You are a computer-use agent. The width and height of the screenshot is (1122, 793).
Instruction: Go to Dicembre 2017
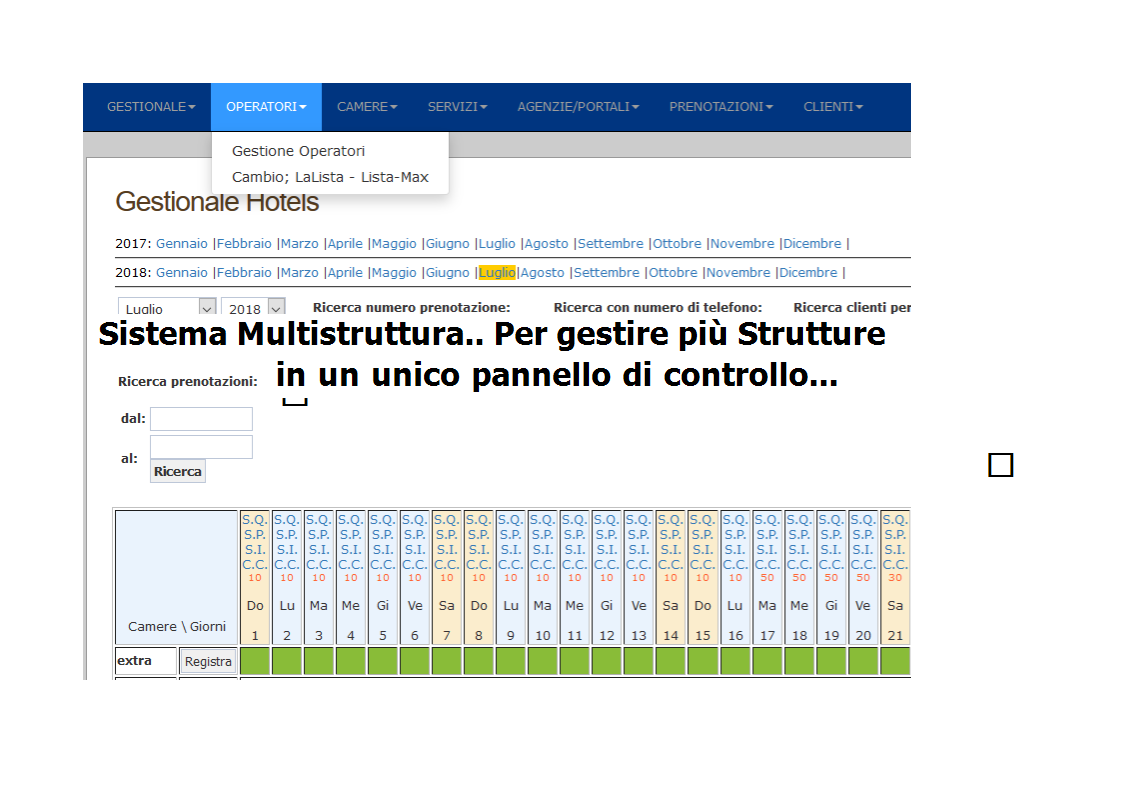click(x=812, y=243)
